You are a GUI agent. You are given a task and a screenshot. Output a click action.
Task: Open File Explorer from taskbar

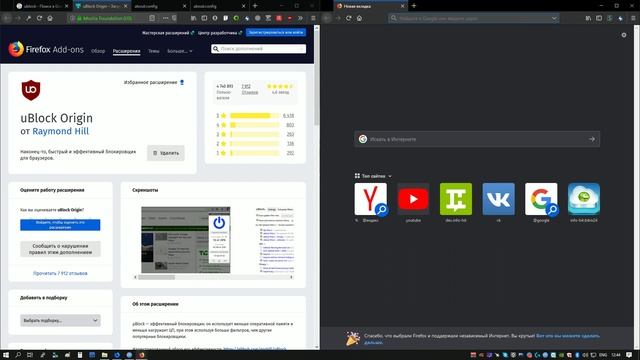(104, 355)
